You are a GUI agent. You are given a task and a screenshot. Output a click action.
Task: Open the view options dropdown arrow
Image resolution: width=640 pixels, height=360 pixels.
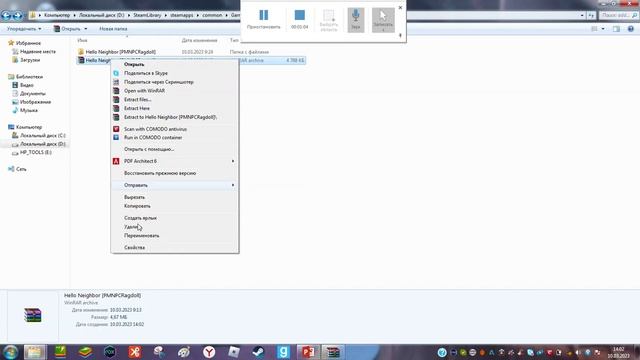(x=603, y=29)
